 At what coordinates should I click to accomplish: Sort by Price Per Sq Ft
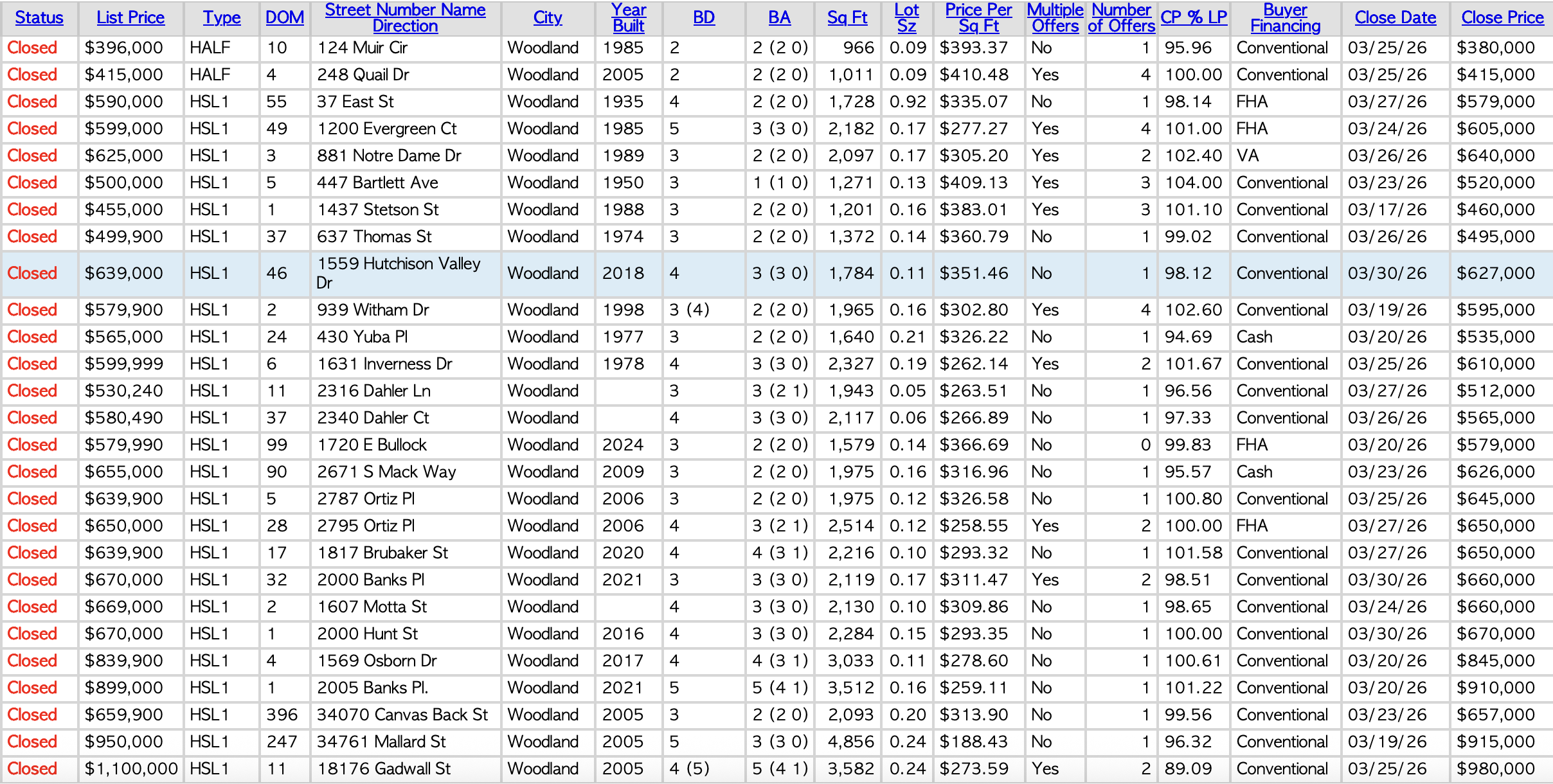click(978, 17)
